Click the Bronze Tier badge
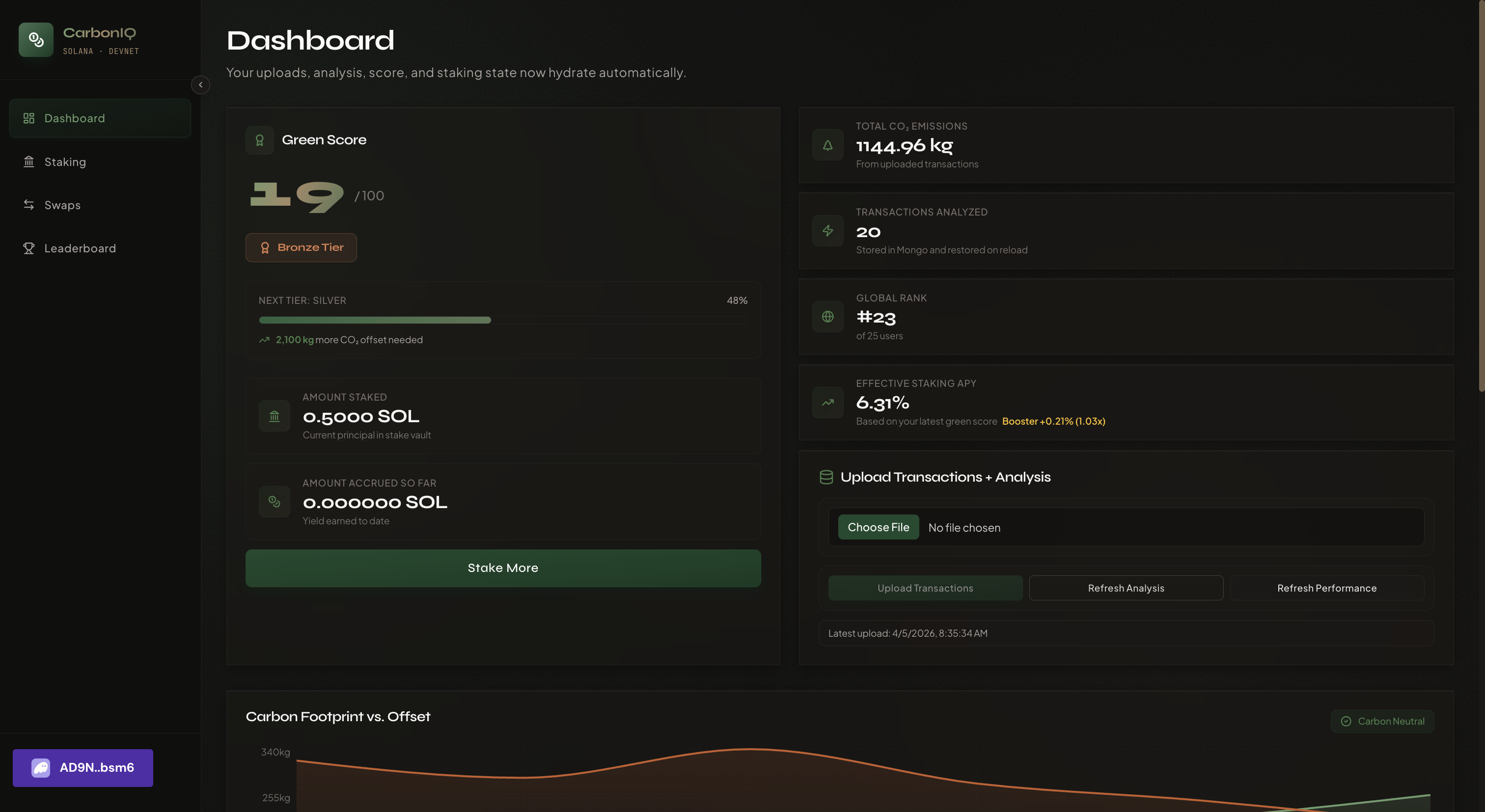The width and height of the screenshot is (1485, 812). [301, 248]
